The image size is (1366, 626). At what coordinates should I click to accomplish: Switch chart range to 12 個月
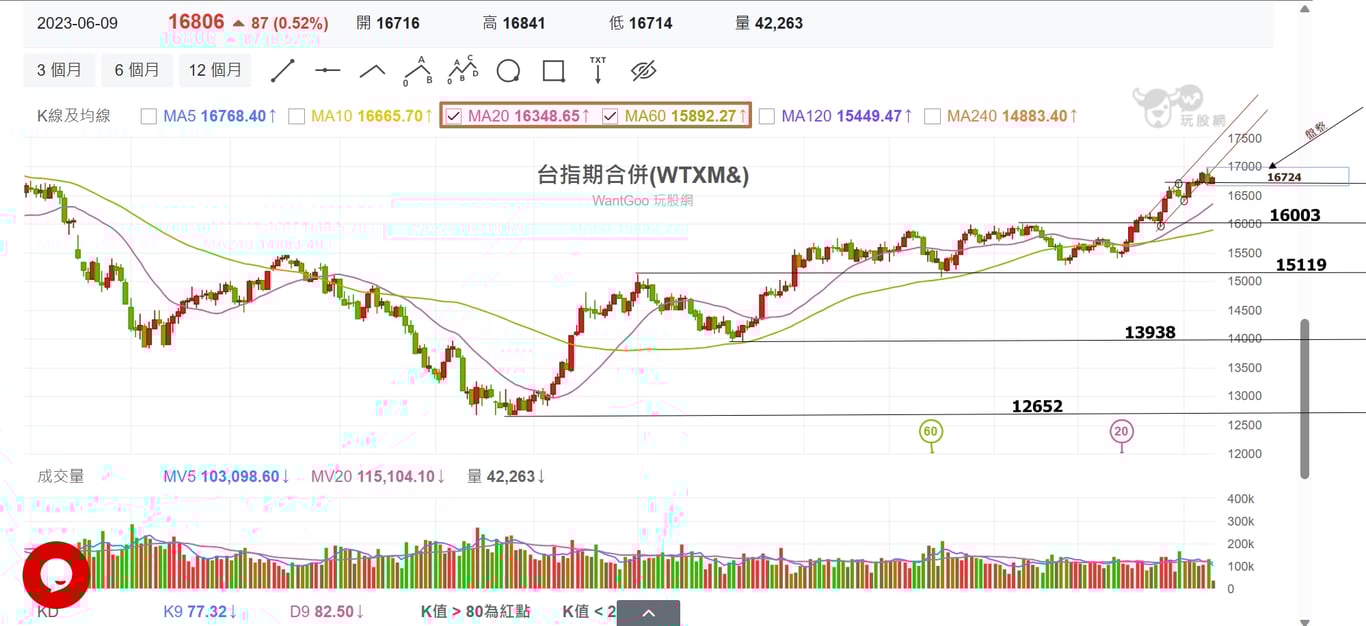[215, 70]
